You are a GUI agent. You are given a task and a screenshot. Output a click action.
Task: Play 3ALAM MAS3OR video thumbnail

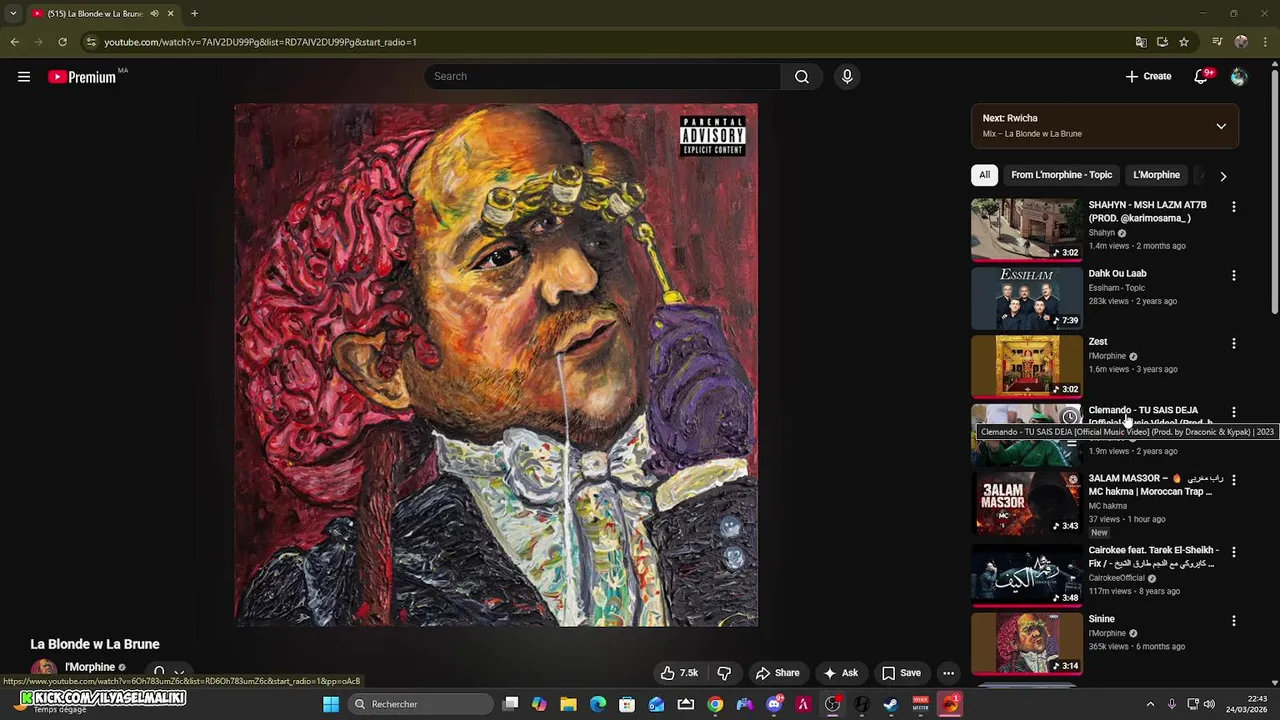(1026, 503)
